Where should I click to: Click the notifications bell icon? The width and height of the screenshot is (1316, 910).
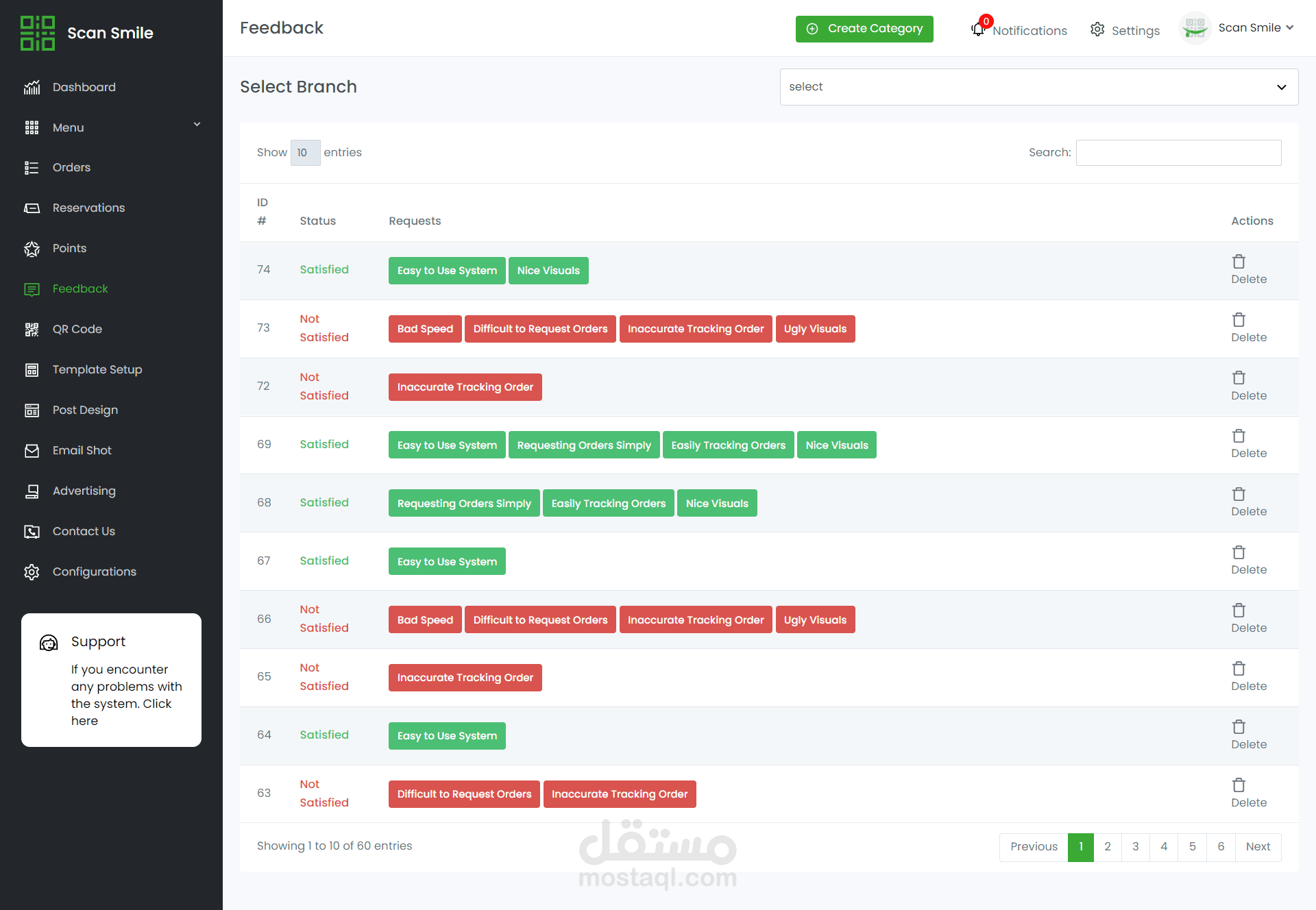point(978,29)
